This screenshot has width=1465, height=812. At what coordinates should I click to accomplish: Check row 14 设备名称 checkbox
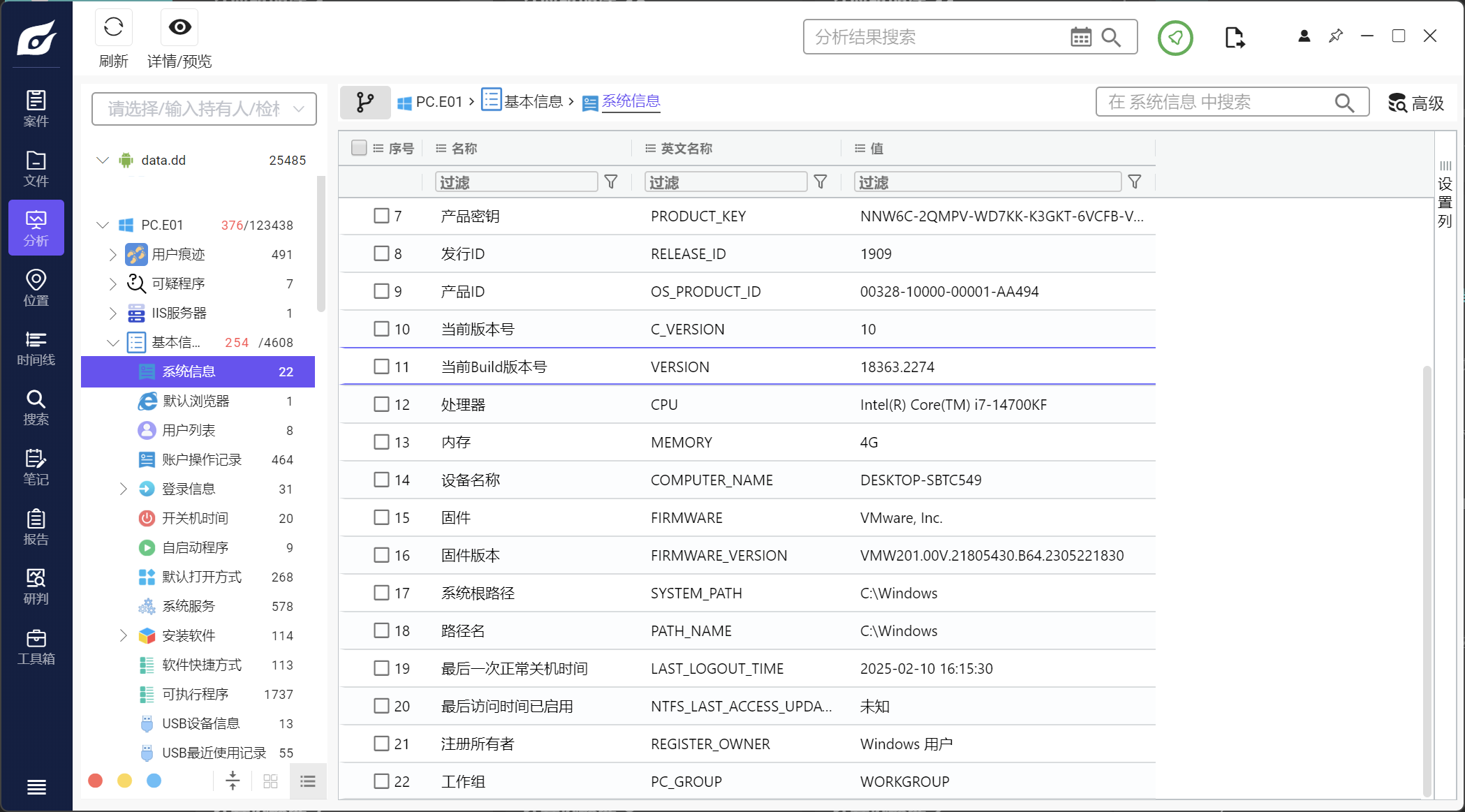(381, 480)
